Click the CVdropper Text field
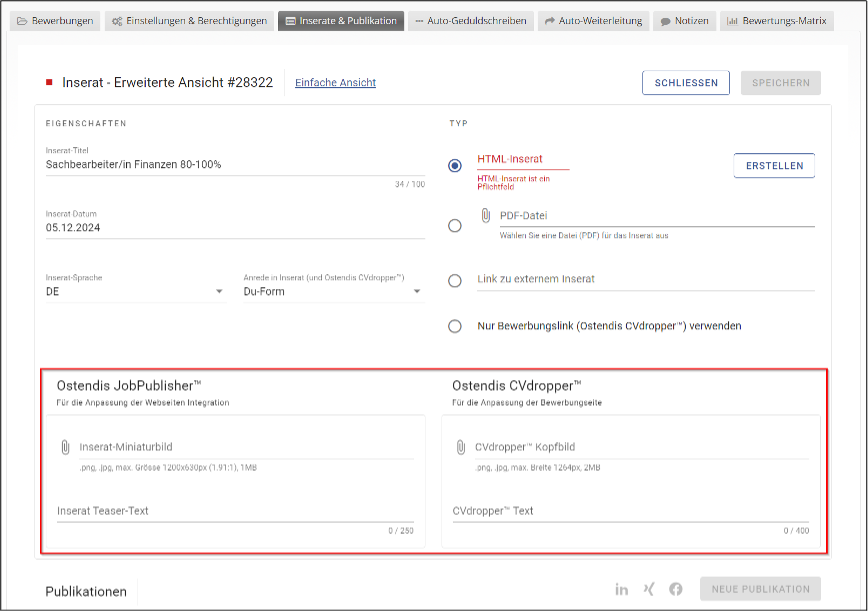868x612 pixels. (x=631, y=511)
